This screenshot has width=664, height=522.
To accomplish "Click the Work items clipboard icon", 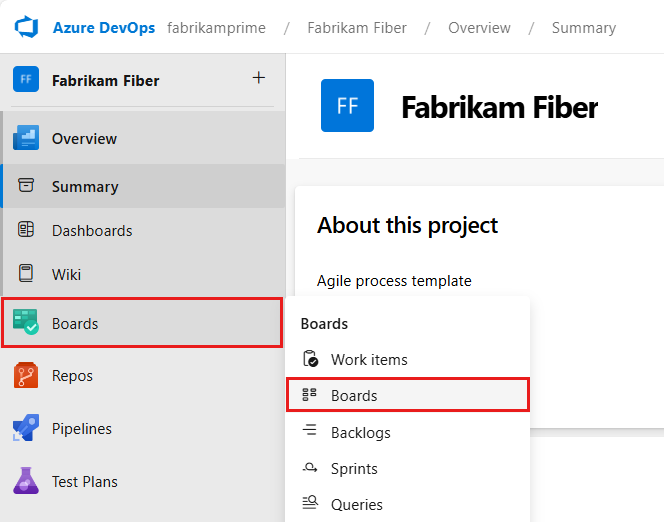I will [x=310, y=359].
